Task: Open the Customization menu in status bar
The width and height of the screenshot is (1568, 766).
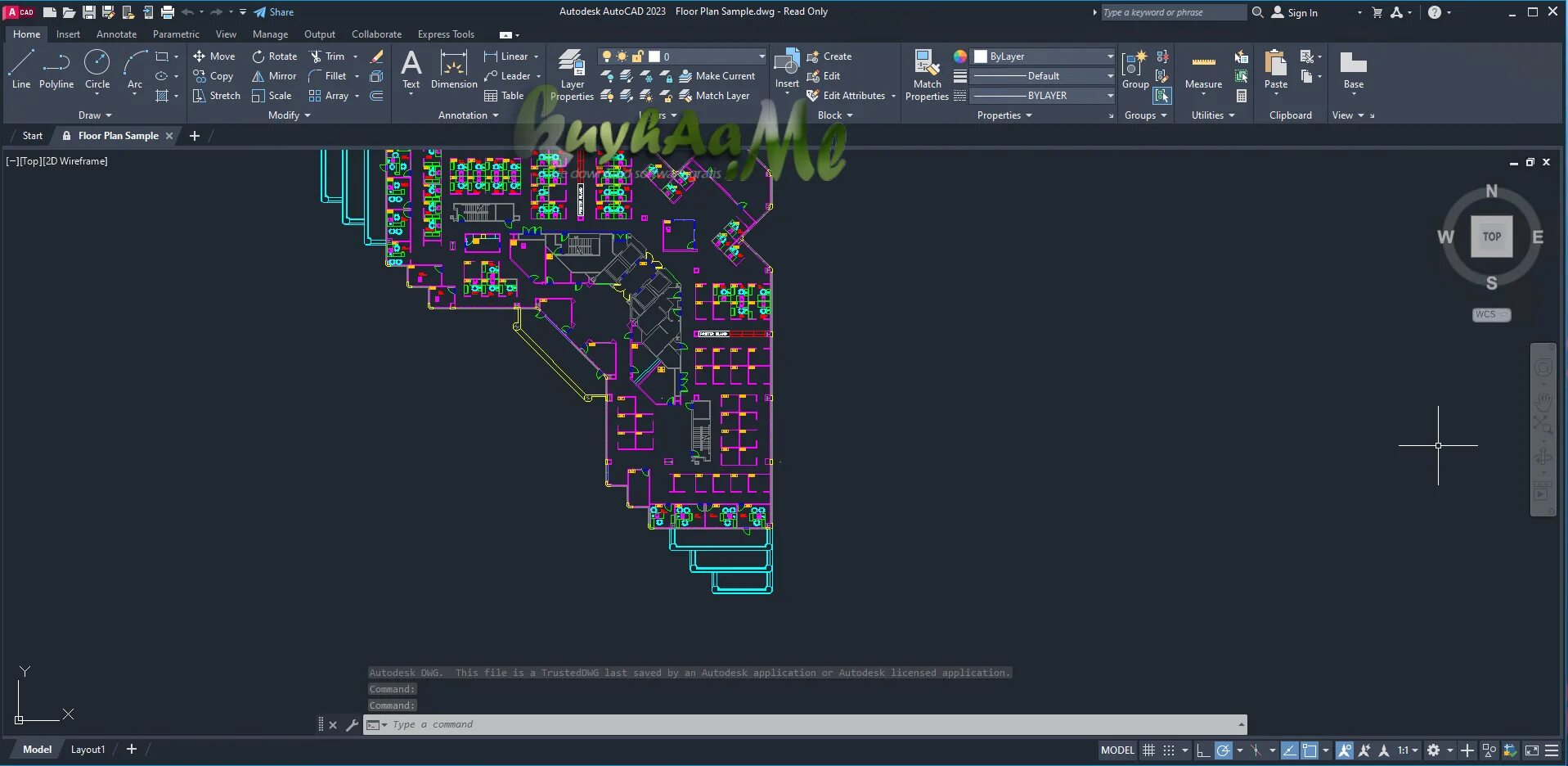Action: [x=1552, y=750]
